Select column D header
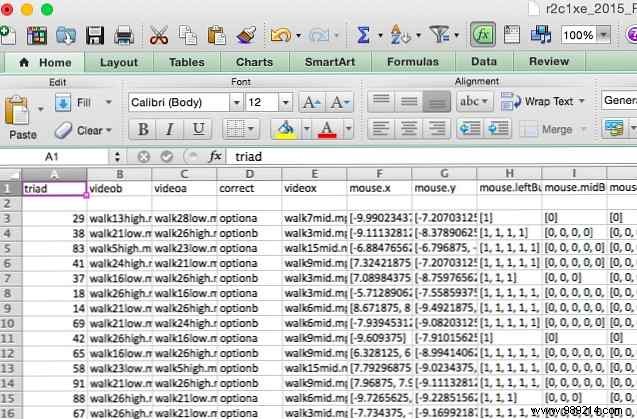The height and width of the screenshot is (419, 637). coord(249,174)
